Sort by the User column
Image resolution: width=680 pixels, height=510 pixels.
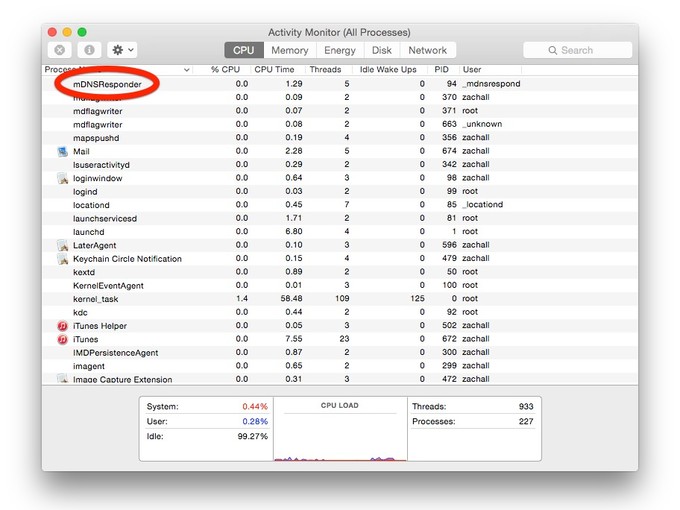[472, 69]
